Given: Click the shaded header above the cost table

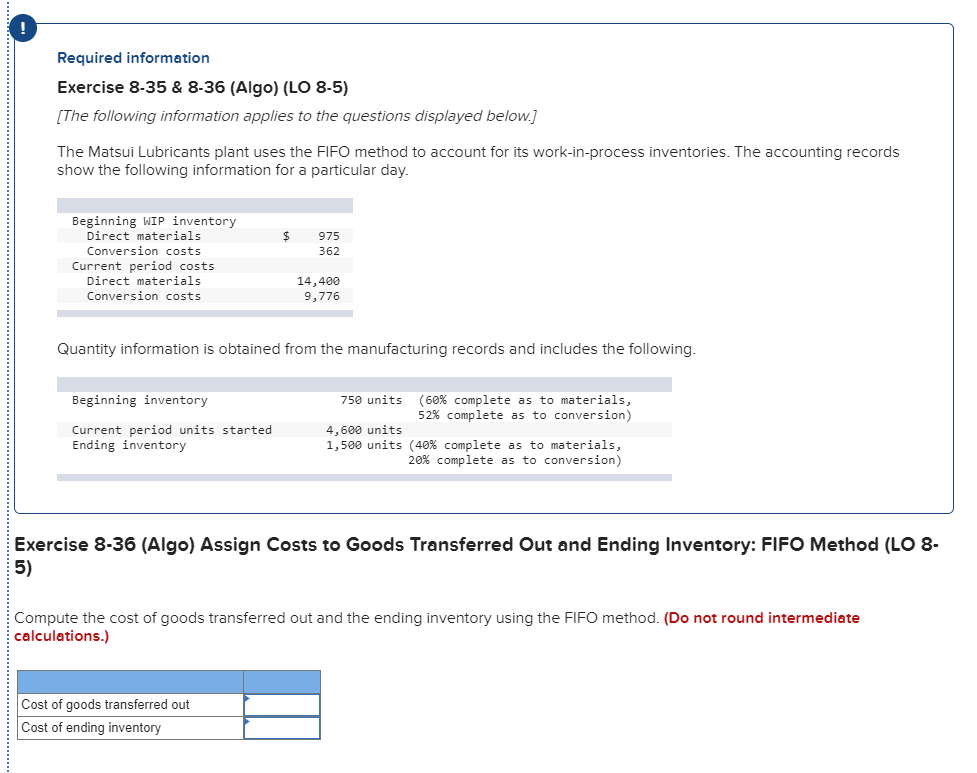Looking at the screenshot, I should 205,205.
